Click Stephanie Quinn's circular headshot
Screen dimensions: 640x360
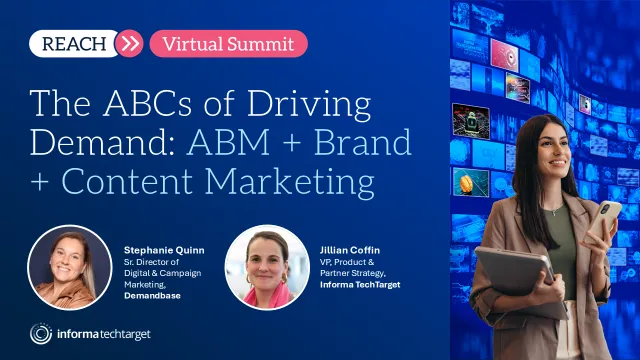click(x=70, y=267)
